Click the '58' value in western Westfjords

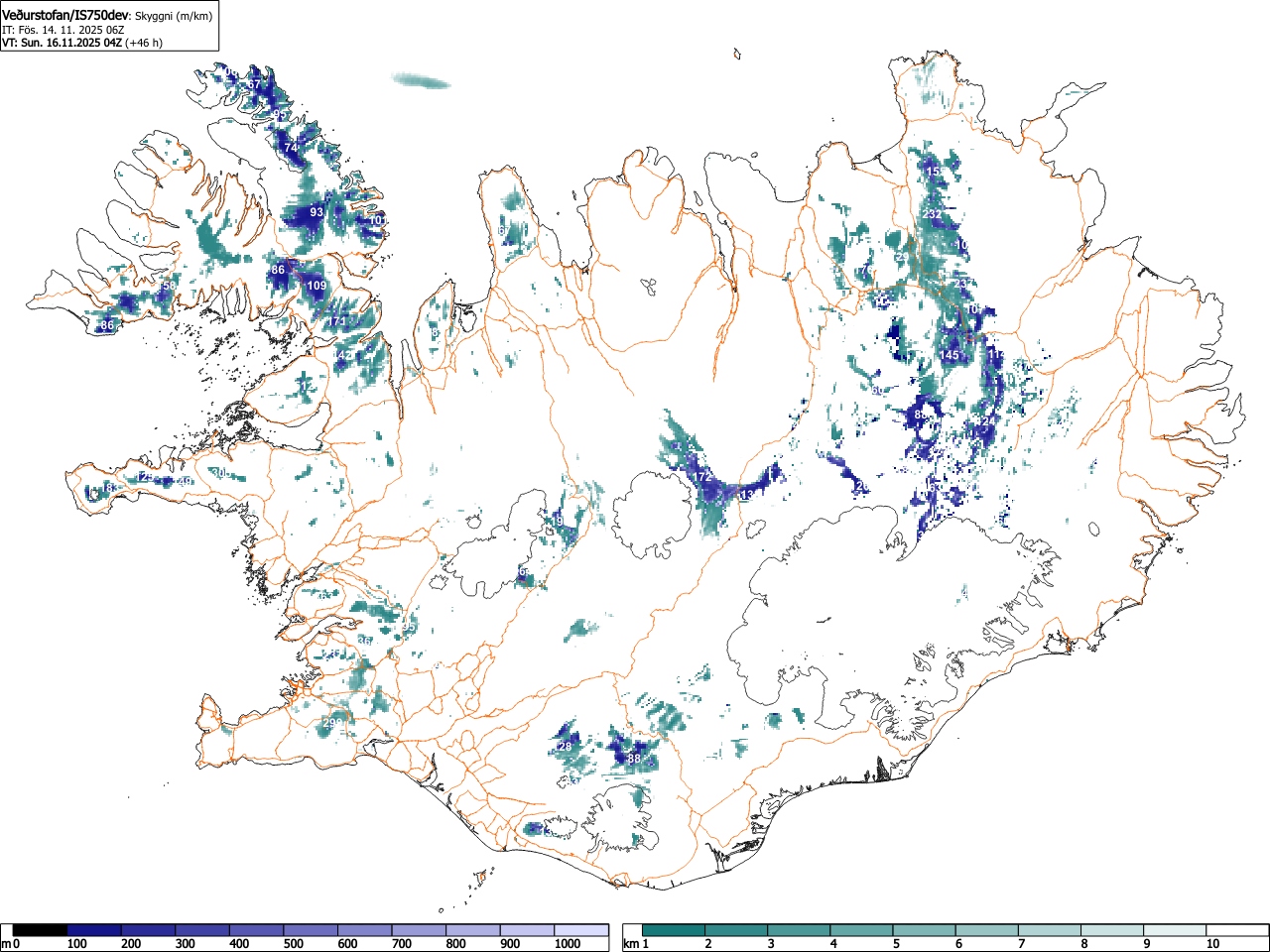[x=169, y=286]
